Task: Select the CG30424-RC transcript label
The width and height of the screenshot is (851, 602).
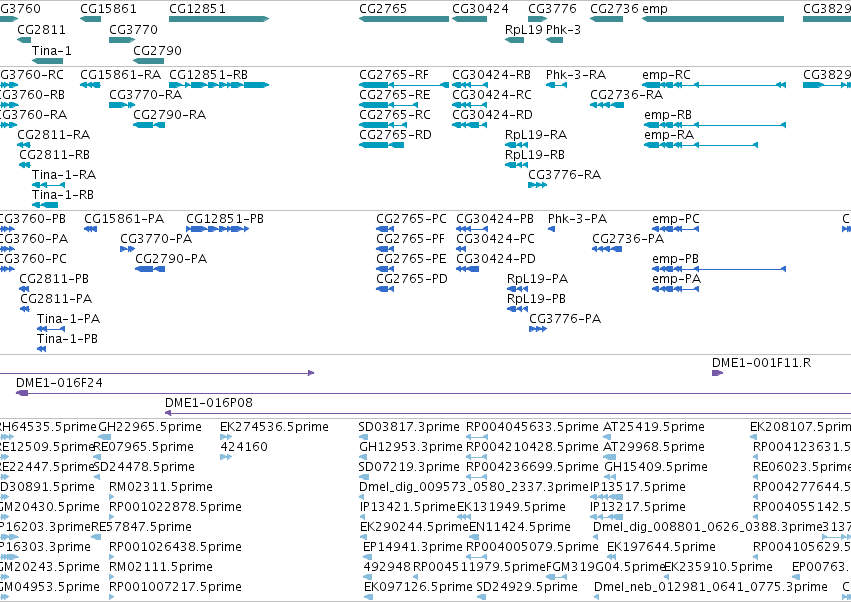Action: [492, 94]
